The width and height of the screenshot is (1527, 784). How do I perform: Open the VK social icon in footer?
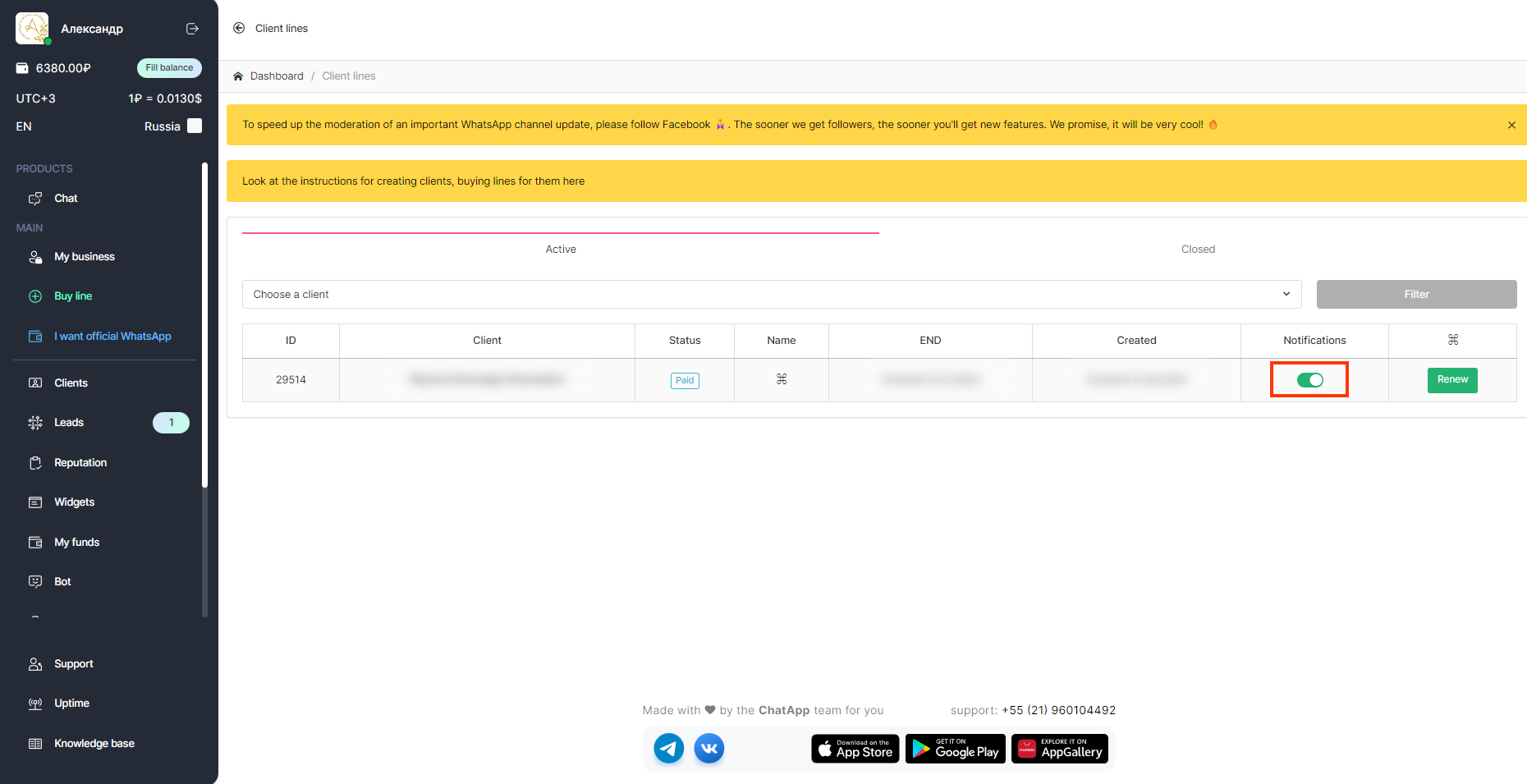(709, 748)
